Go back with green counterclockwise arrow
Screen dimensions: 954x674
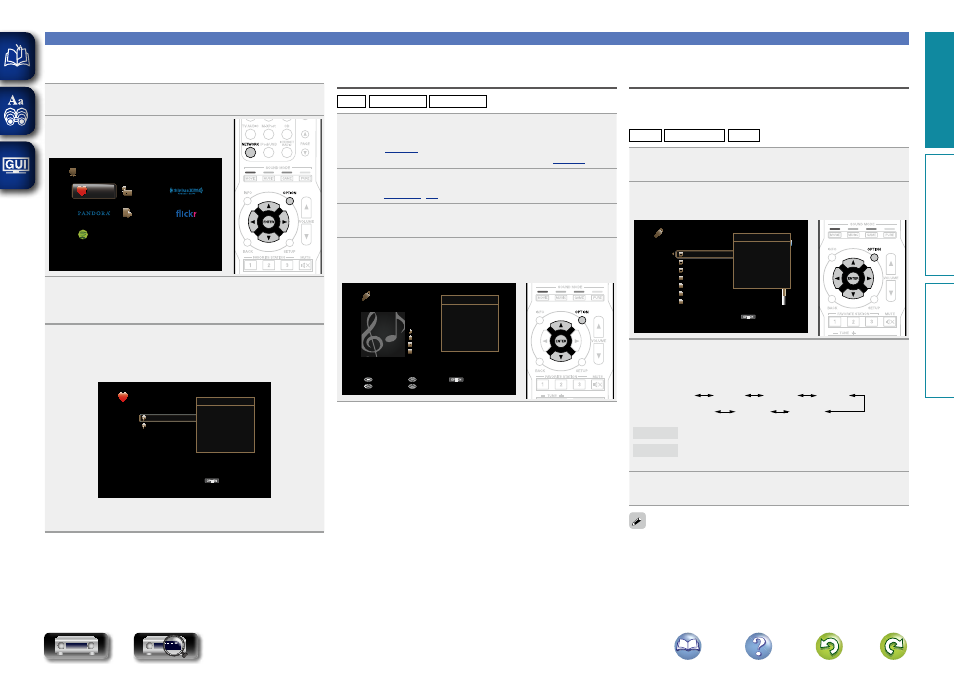tap(829, 646)
